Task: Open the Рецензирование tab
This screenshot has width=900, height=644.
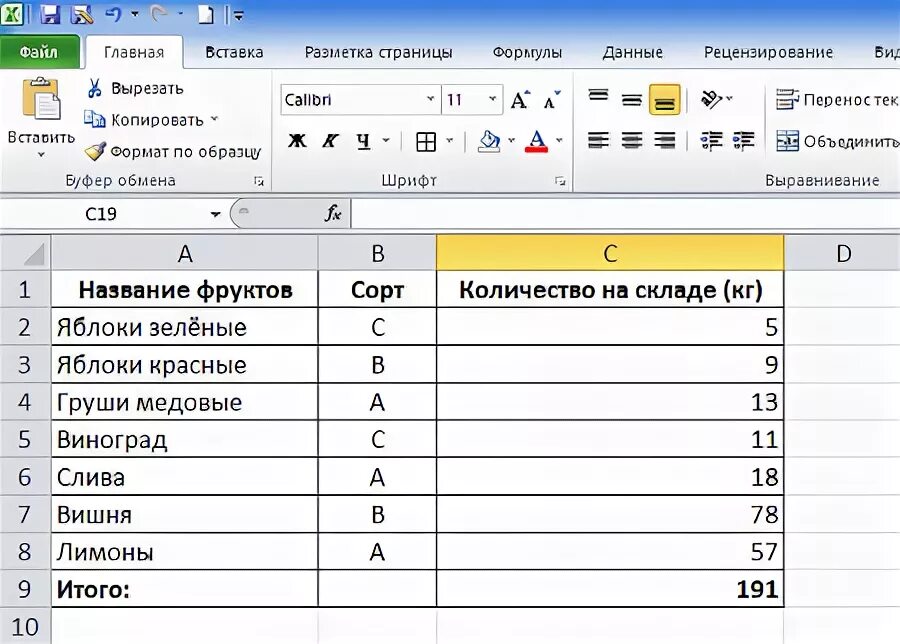Action: coord(768,52)
